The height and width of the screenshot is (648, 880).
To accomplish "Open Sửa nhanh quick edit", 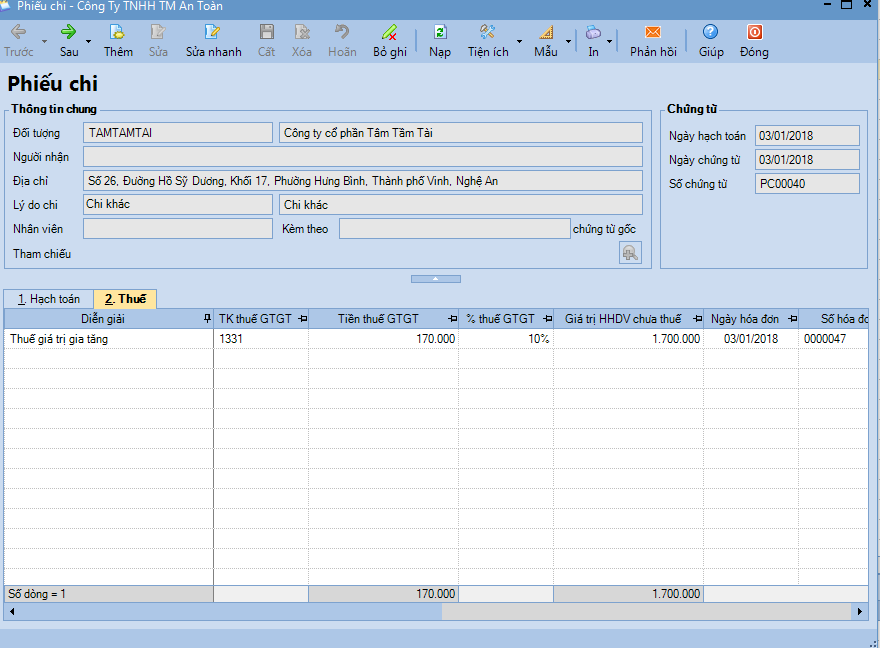I will coord(213,41).
